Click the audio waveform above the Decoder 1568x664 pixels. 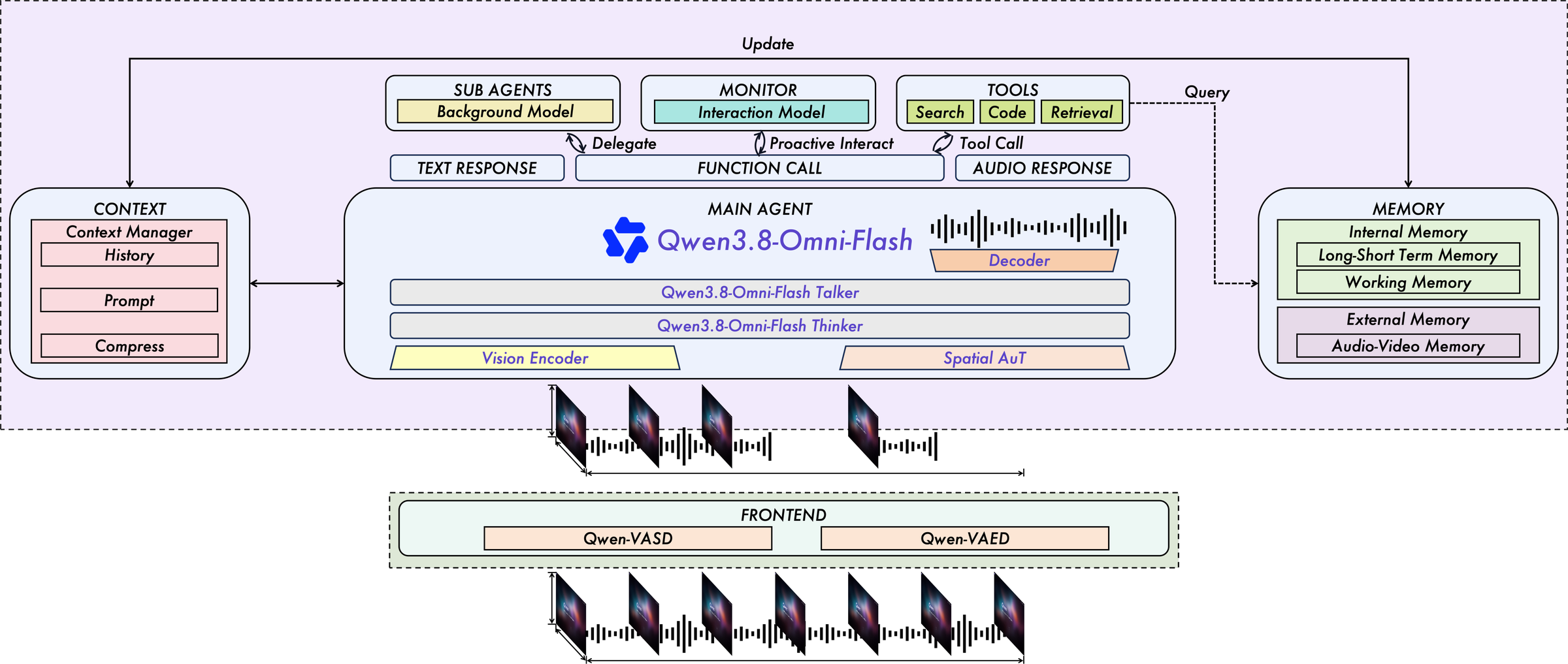pos(1028,228)
